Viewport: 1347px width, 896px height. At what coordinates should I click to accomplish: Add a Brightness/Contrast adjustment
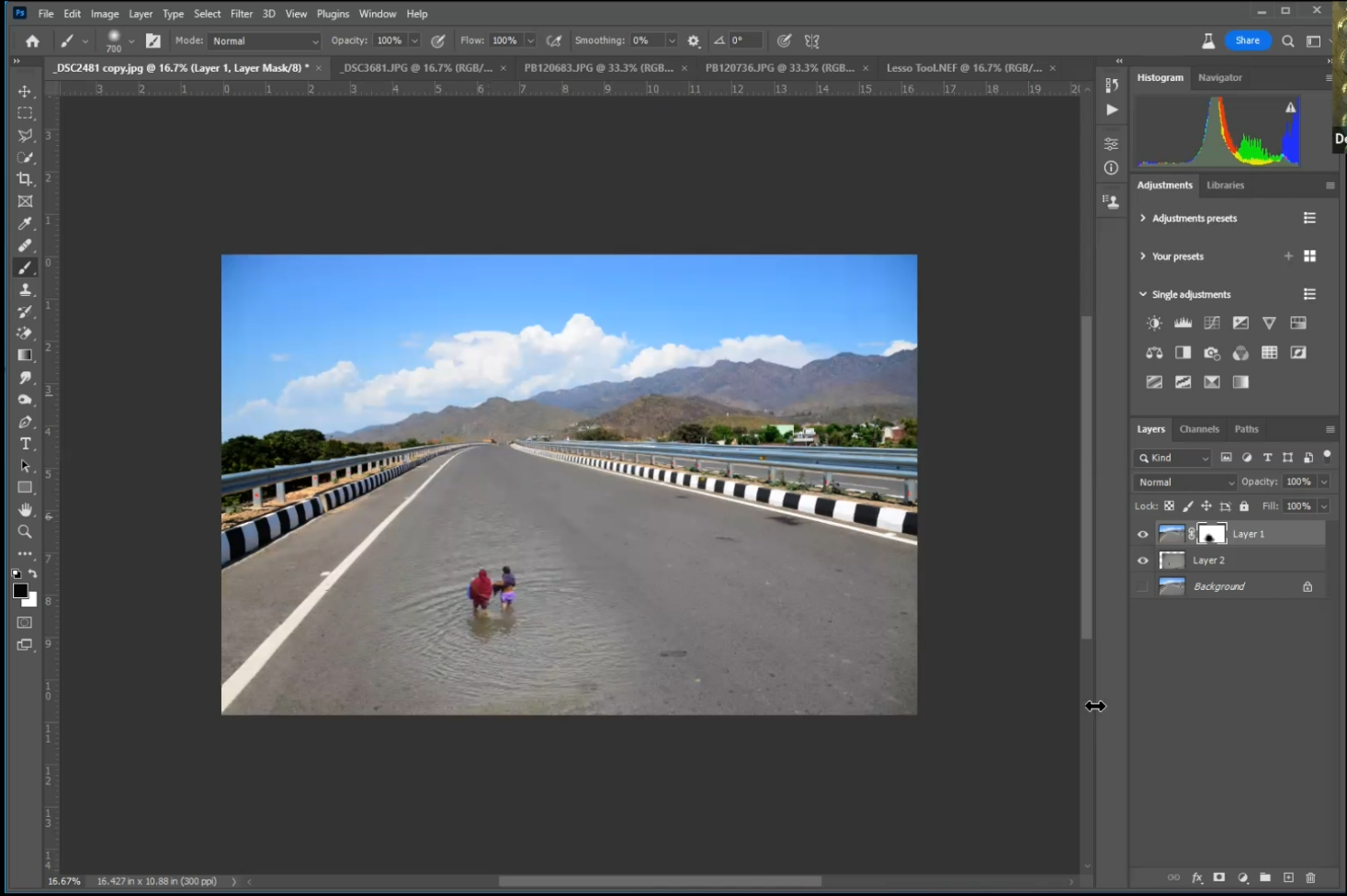tap(1154, 323)
